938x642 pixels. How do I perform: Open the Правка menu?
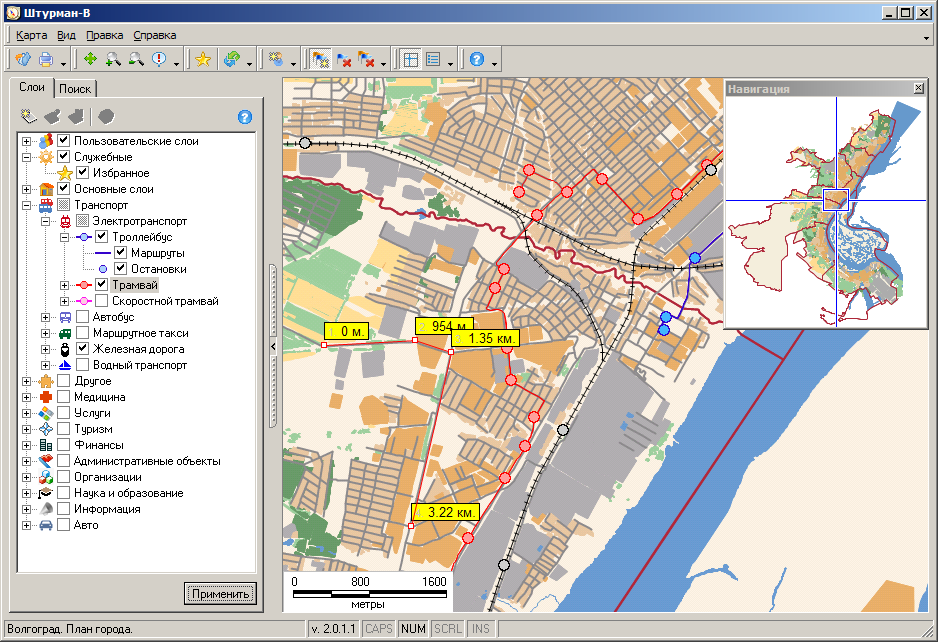[x=105, y=35]
